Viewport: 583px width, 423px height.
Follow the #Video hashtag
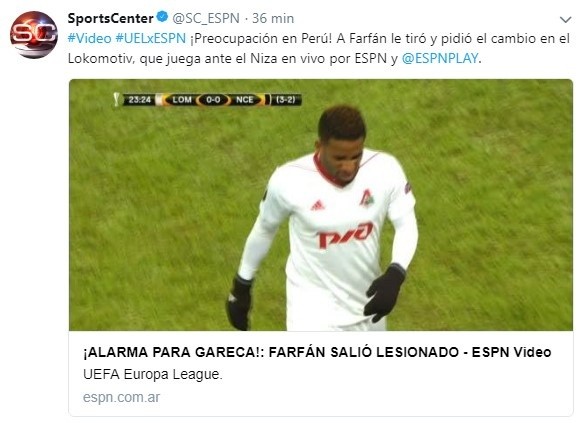coord(90,38)
